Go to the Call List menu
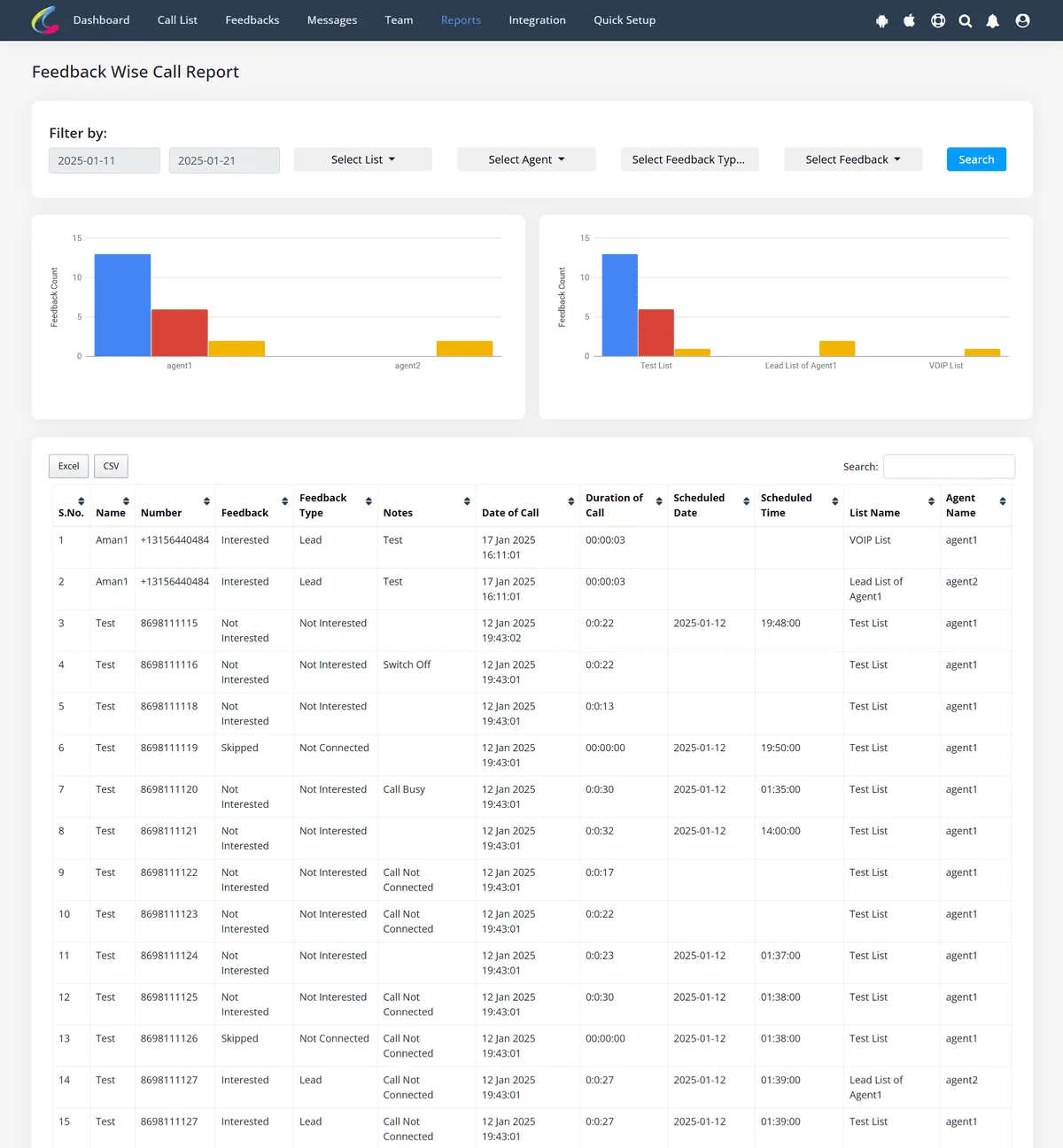This screenshot has width=1063, height=1148. click(177, 19)
